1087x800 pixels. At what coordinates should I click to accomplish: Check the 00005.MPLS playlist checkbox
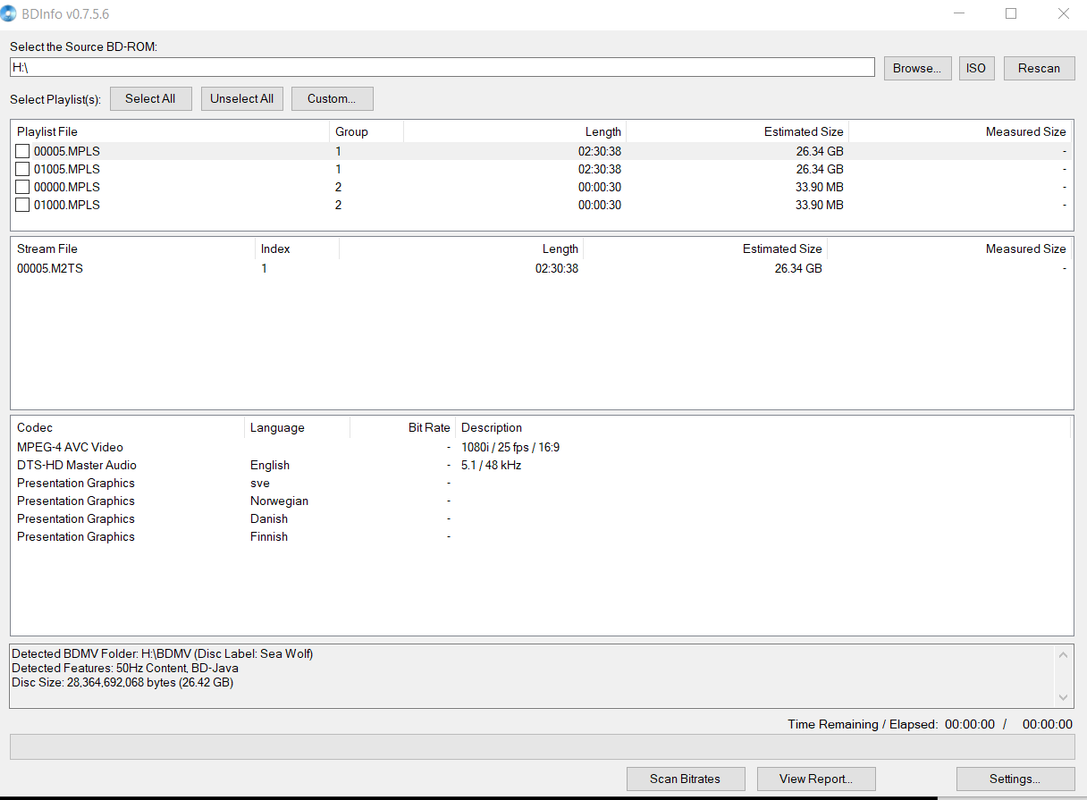point(22,151)
